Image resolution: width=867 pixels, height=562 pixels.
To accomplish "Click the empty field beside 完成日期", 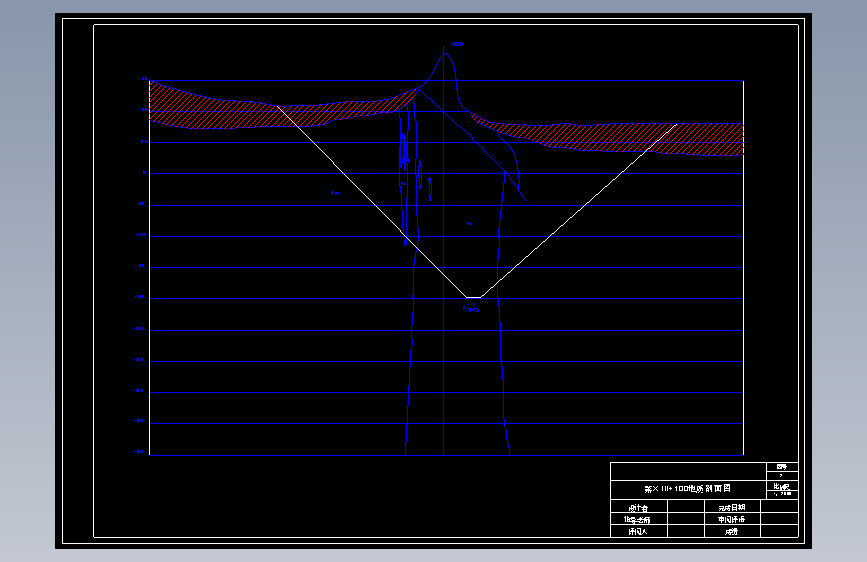I will (x=779, y=507).
